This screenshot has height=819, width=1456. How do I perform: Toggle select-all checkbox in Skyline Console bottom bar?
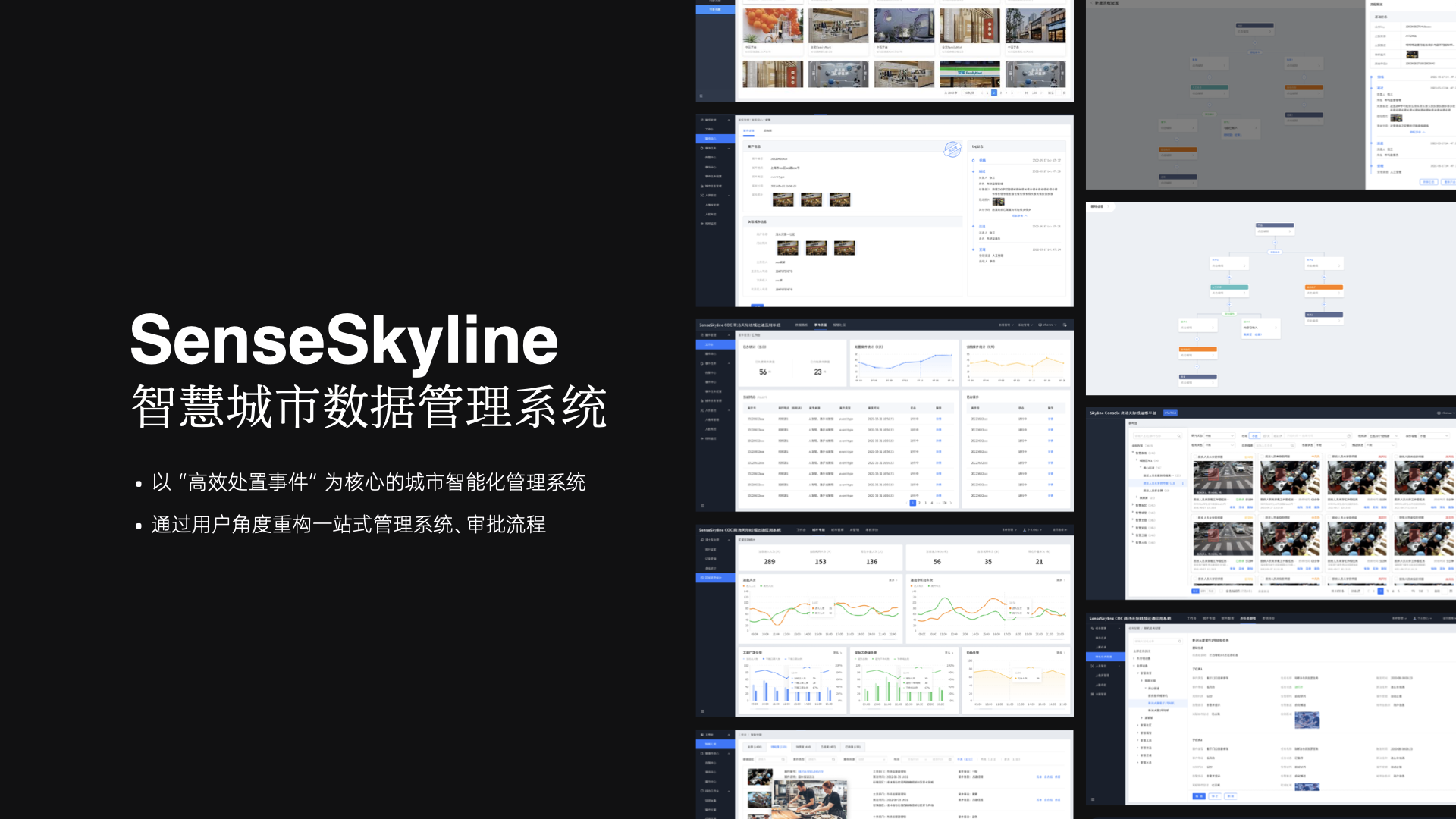[1221, 591]
